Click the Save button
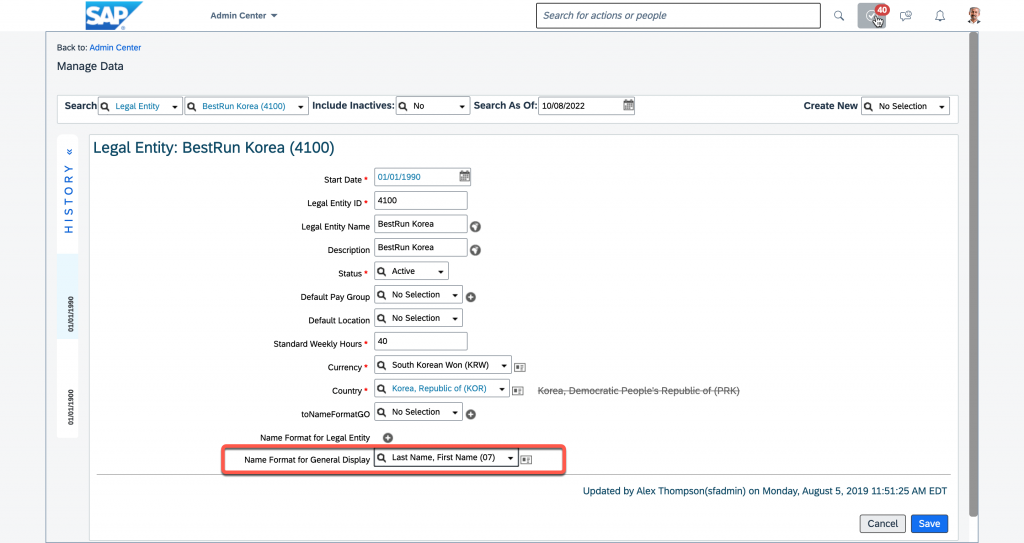 pos(929,523)
